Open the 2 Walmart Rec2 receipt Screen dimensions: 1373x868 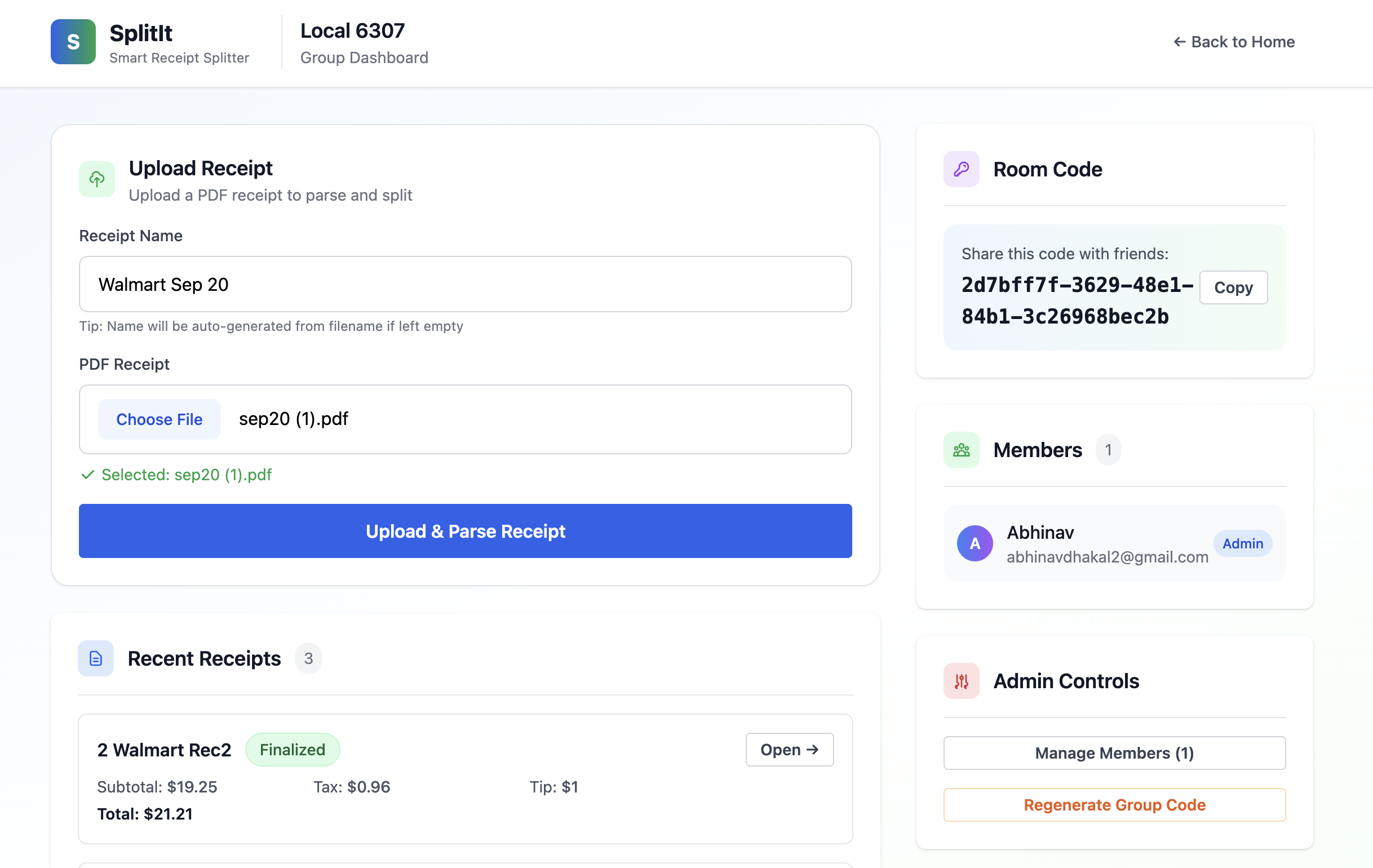click(789, 750)
